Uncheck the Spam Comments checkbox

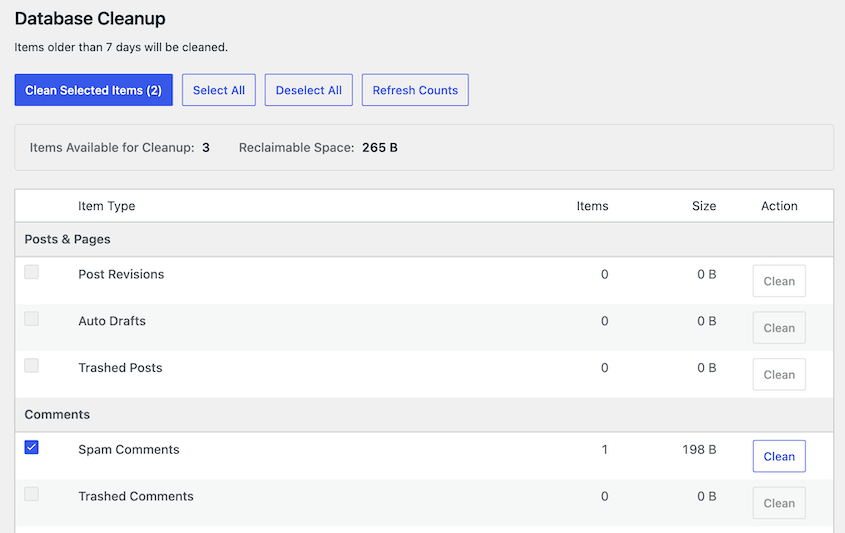point(31,447)
